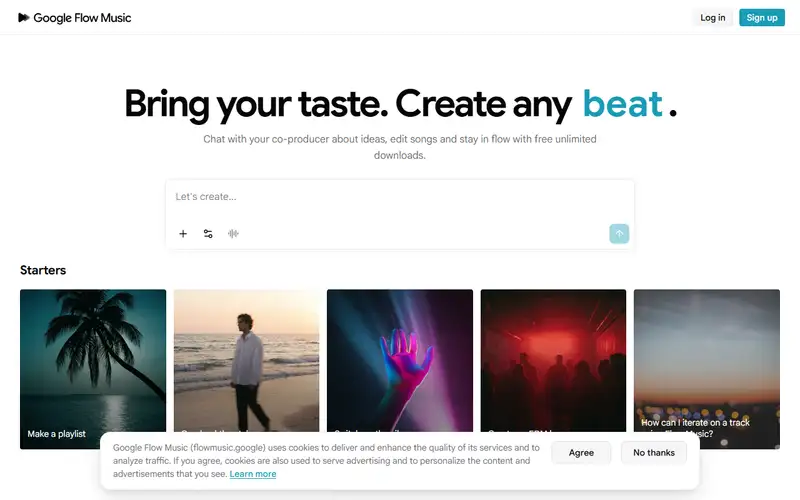Click the Google Flow Music logo icon
Viewport: 800px width, 500px height.
tap(23, 18)
